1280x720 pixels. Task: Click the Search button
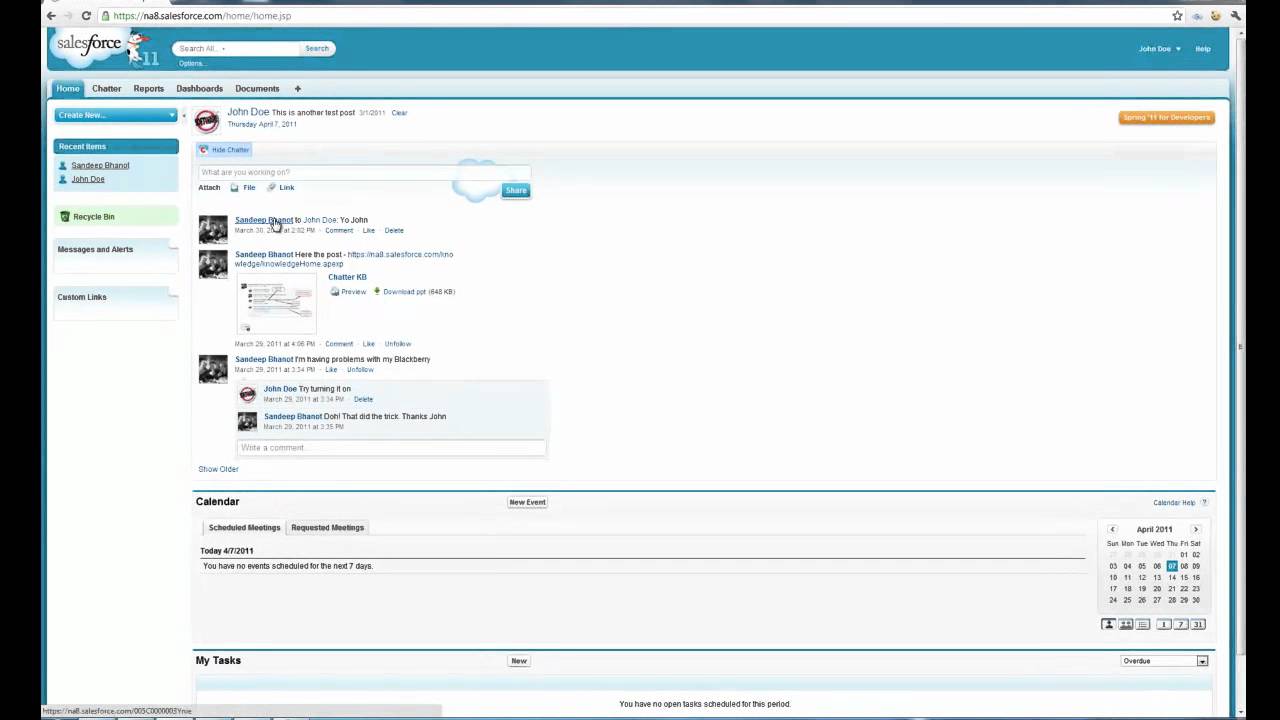coord(317,48)
